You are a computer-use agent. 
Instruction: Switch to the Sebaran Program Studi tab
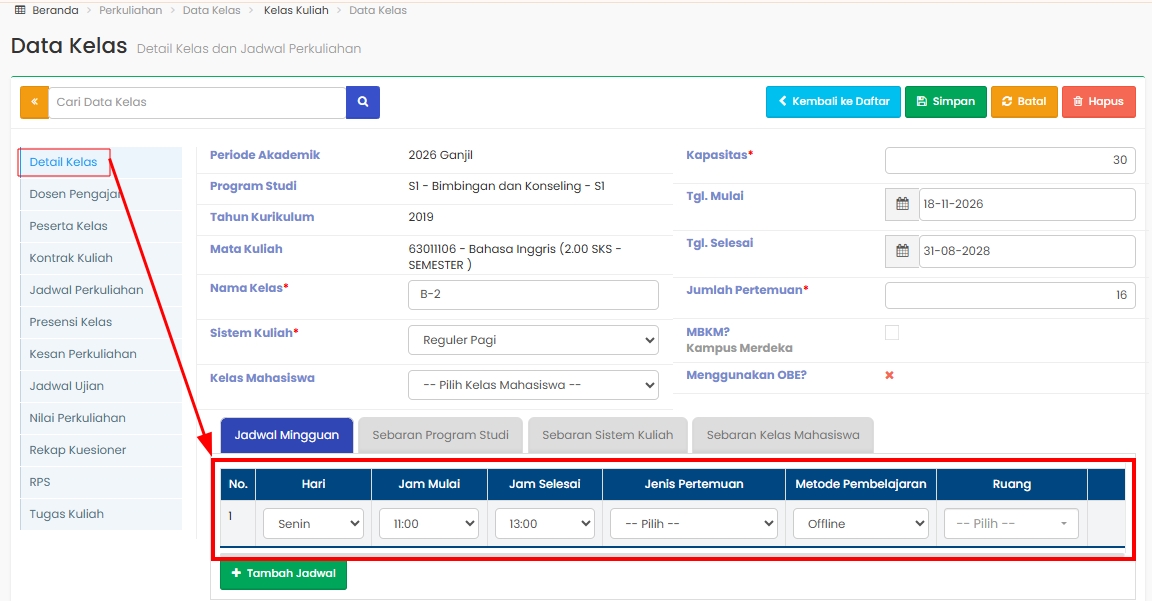click(440, 435)
